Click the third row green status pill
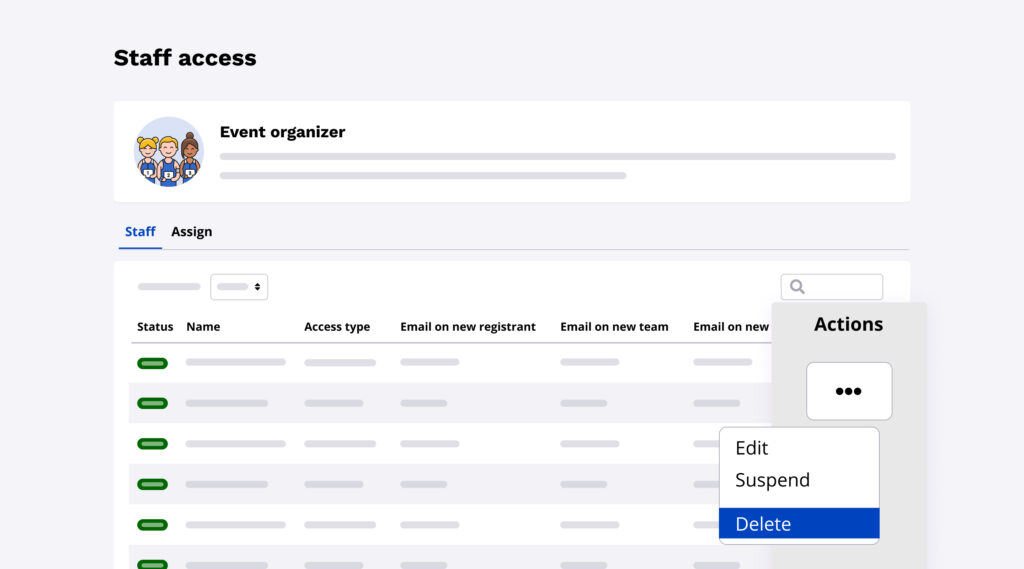Image resolution: width=1024 pixels, height=569 pixels. [152, 444]
